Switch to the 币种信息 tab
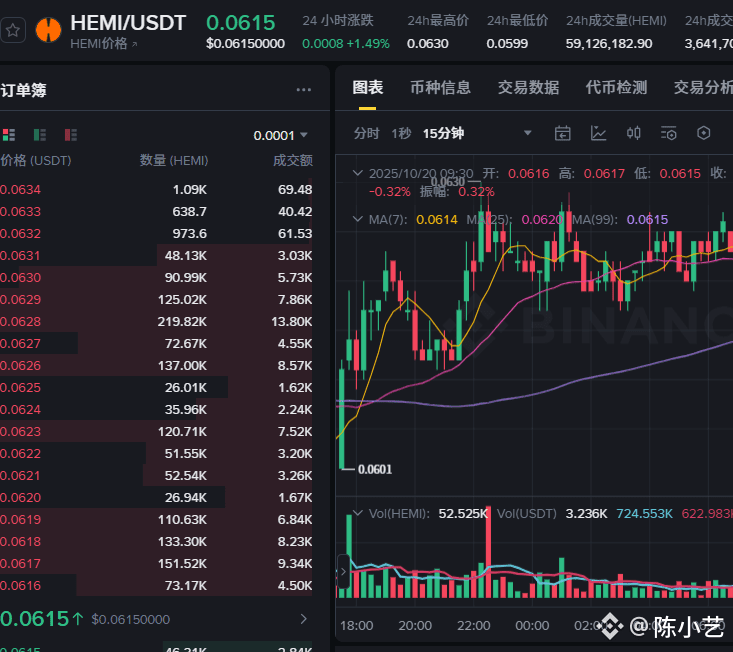Image resolution: width=733 pixels, height=652 pixels. point(440,87)
